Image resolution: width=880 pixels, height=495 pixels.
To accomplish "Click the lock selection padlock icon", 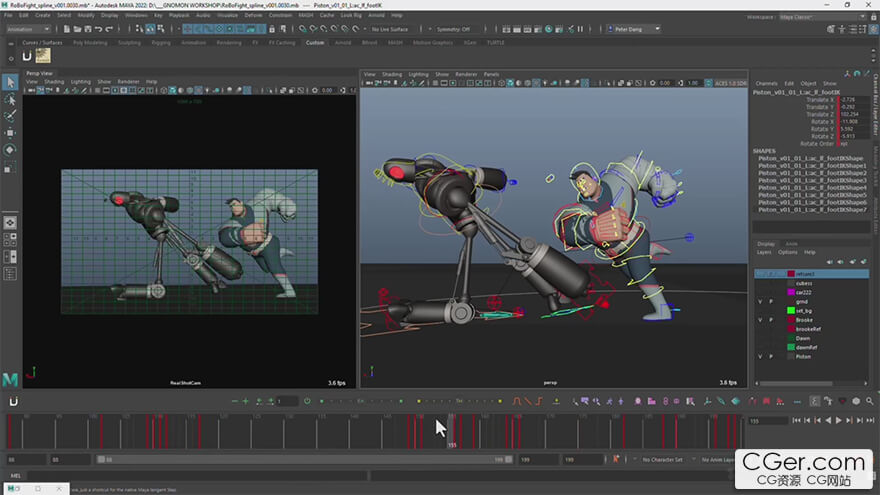I will tap(272, 29).
